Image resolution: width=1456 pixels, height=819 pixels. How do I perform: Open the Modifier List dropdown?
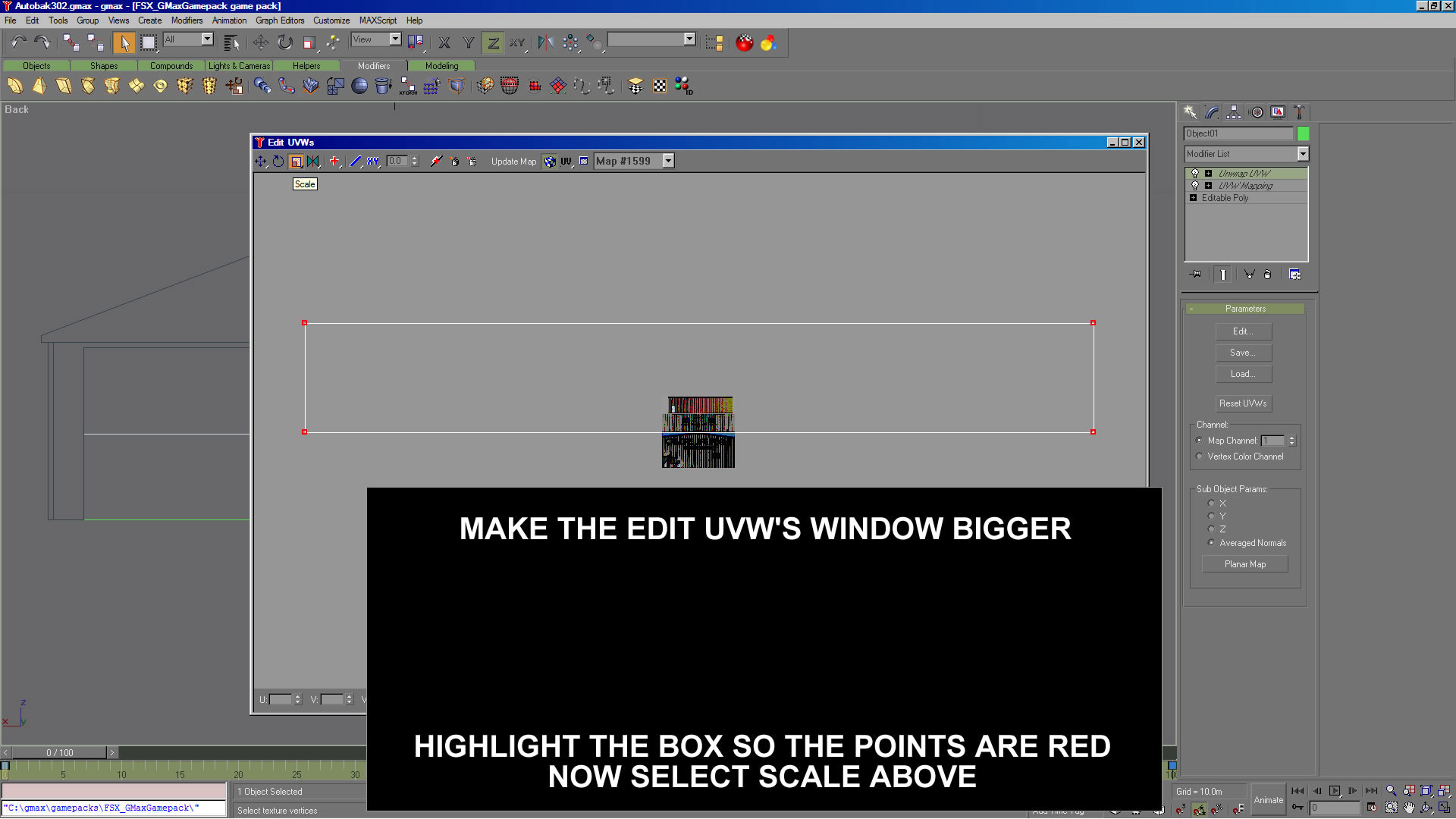pos(1303,154)
